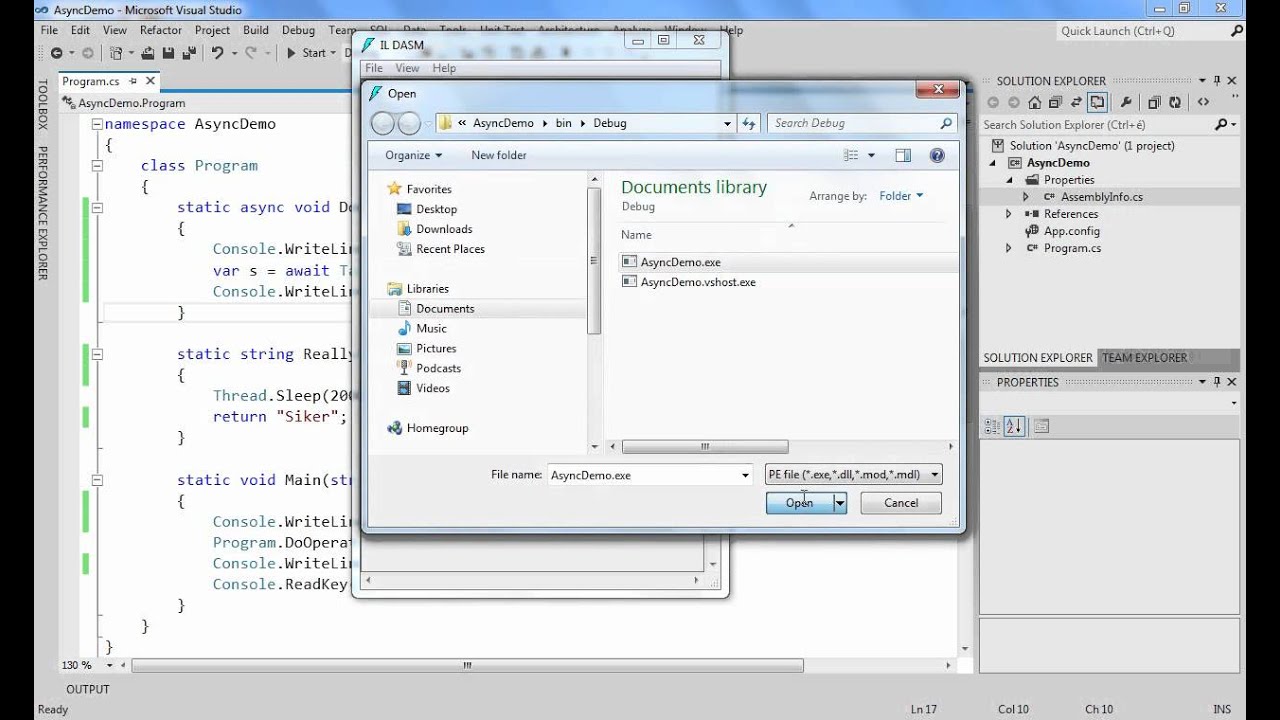Click the Open dialog back arrow

click(383, 123)
